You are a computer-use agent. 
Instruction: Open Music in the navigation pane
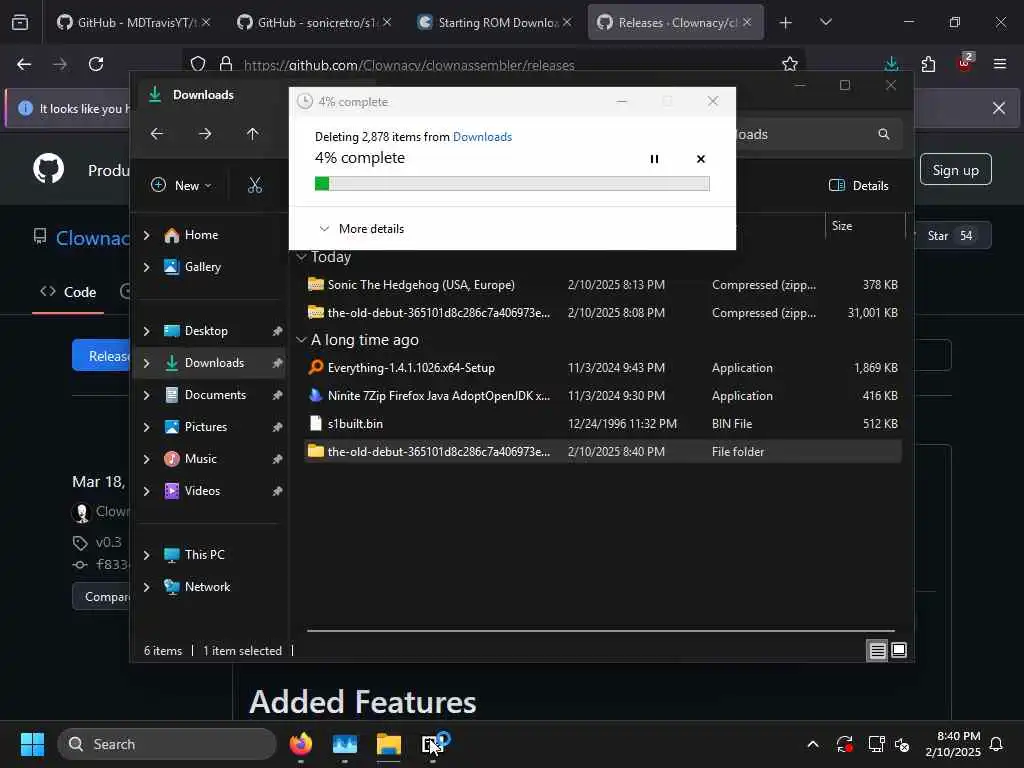[x=200, y=458]
